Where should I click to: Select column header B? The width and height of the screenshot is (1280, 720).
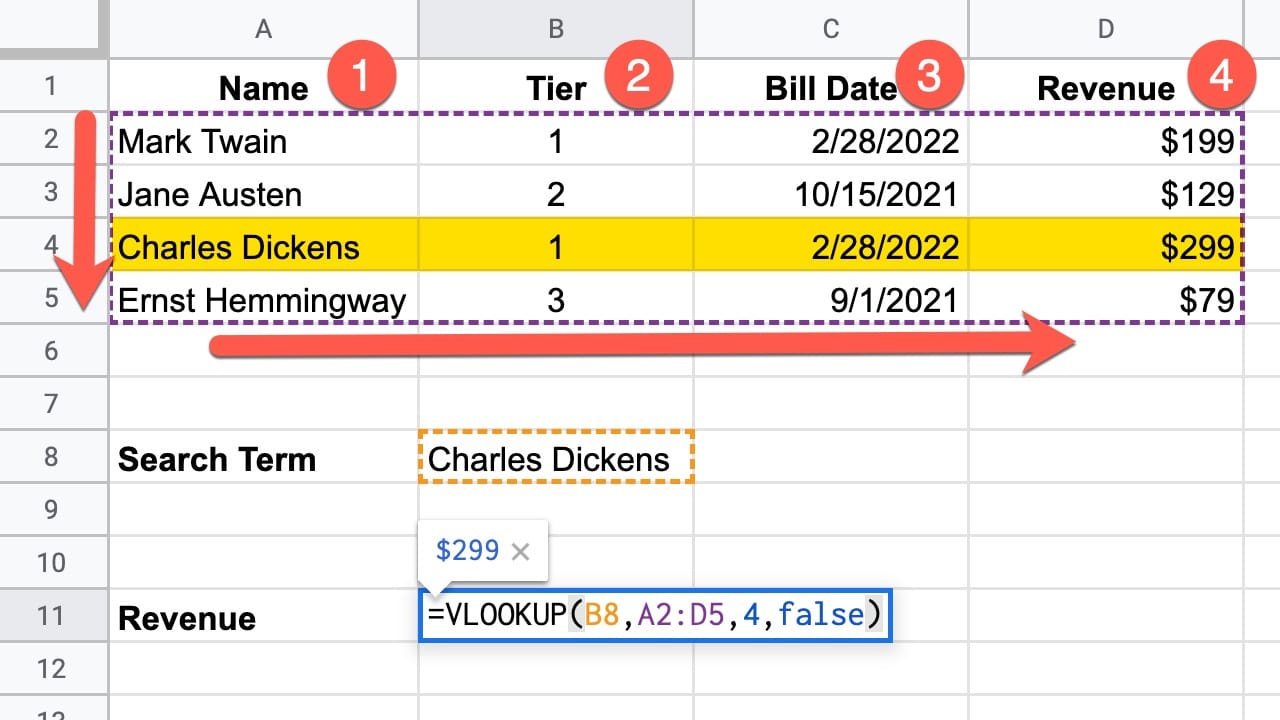pos(555,29)
